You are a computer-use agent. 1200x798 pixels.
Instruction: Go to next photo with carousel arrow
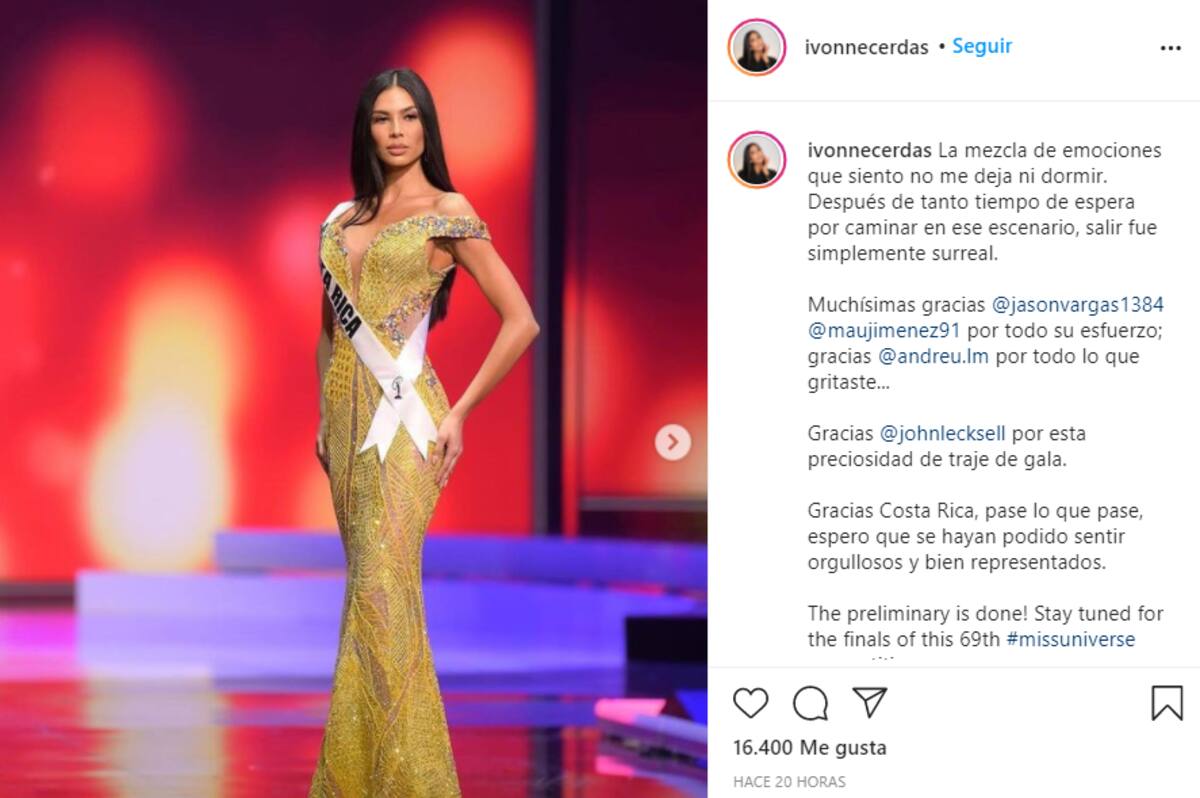click(673, 442)
